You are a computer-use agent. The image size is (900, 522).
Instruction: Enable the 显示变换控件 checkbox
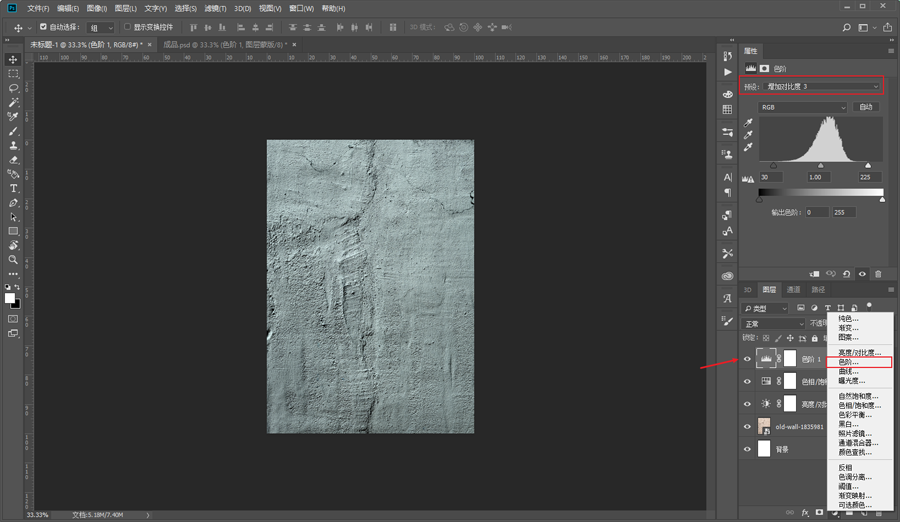point(127,27)
